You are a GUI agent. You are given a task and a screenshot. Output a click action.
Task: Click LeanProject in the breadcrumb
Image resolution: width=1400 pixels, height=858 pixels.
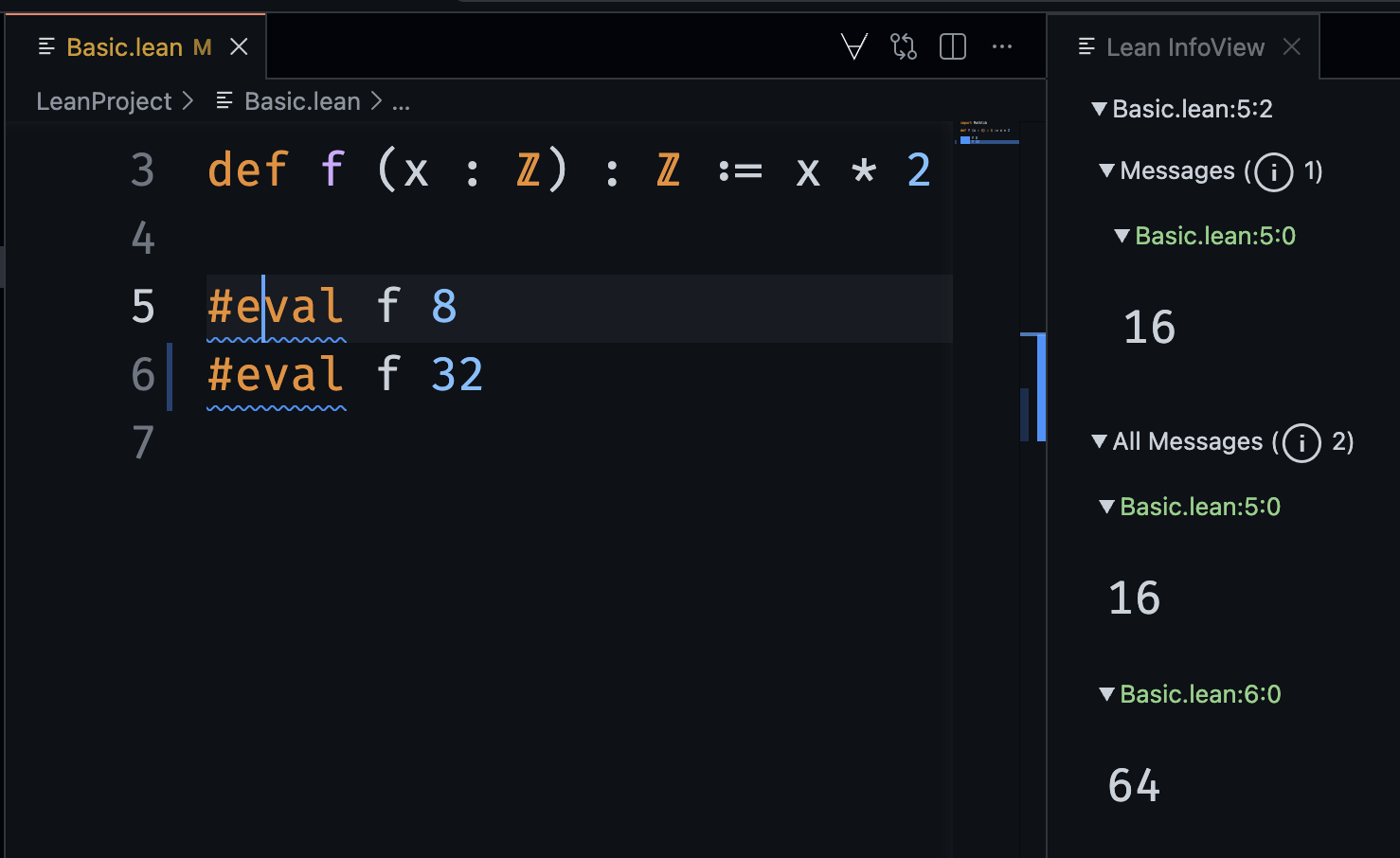tap(104, 101)
